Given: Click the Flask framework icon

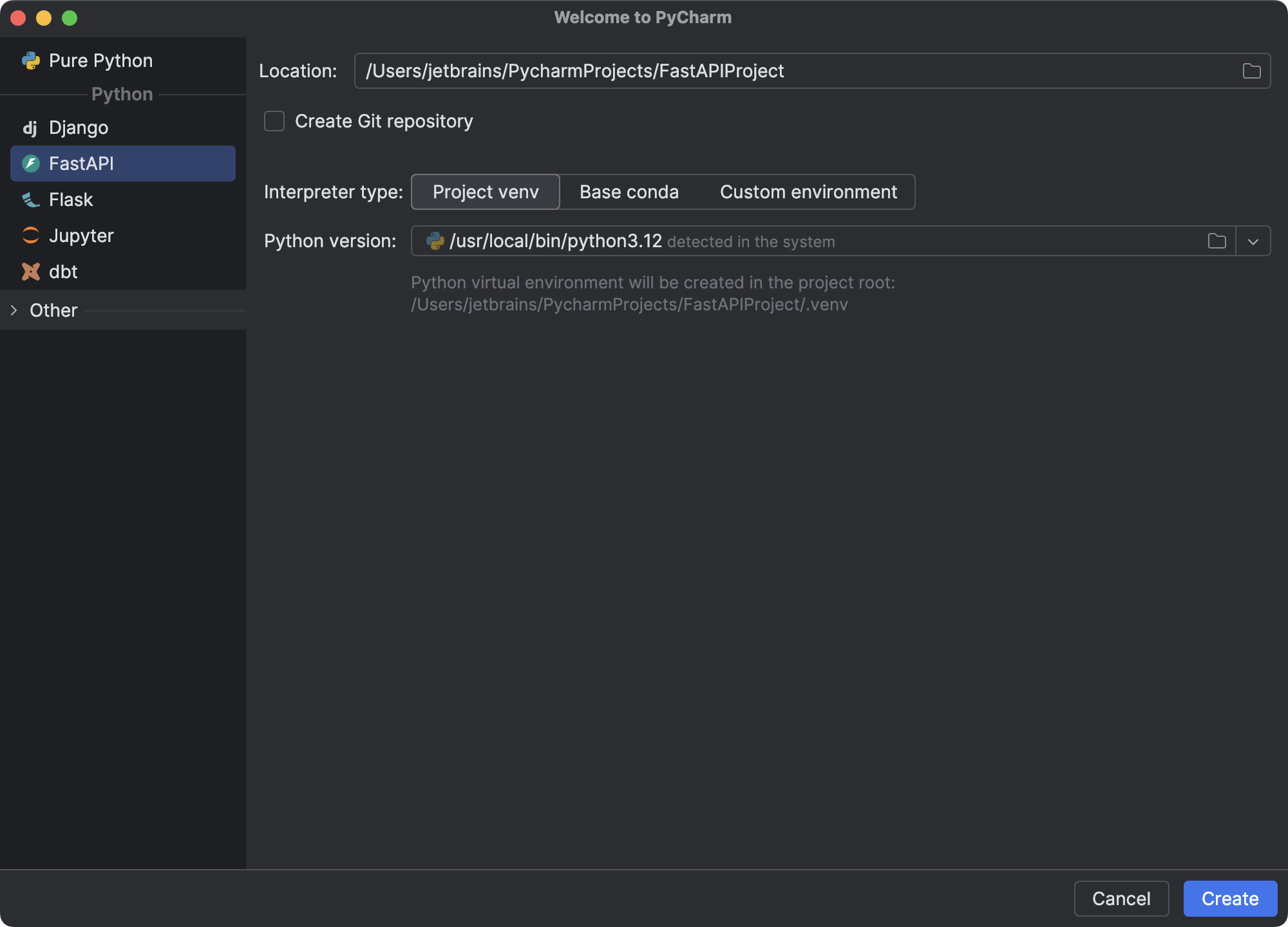Looking at the screenshot, I should click(30, 200).
